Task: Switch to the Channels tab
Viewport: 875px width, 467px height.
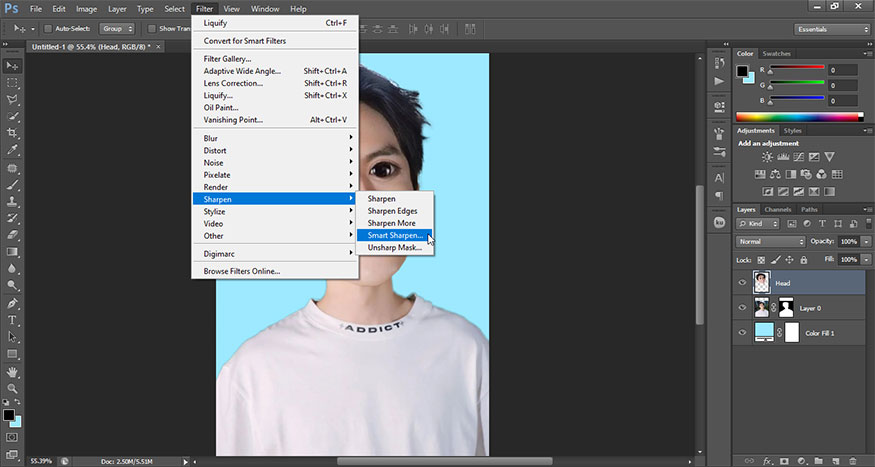Action: tap(778, 209)
